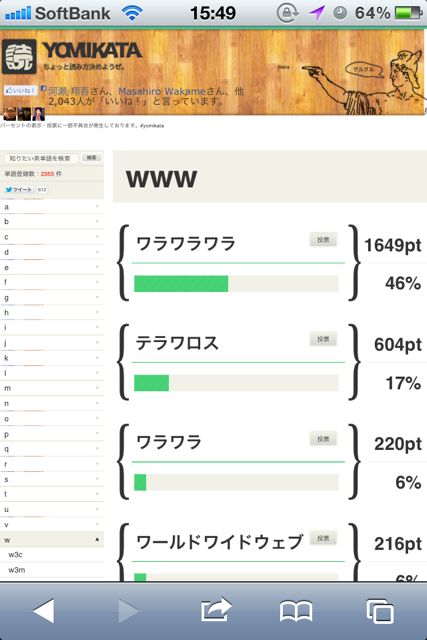Open the Safari share sheet icon
Screen dimensions: 427x640
(216, 609)
